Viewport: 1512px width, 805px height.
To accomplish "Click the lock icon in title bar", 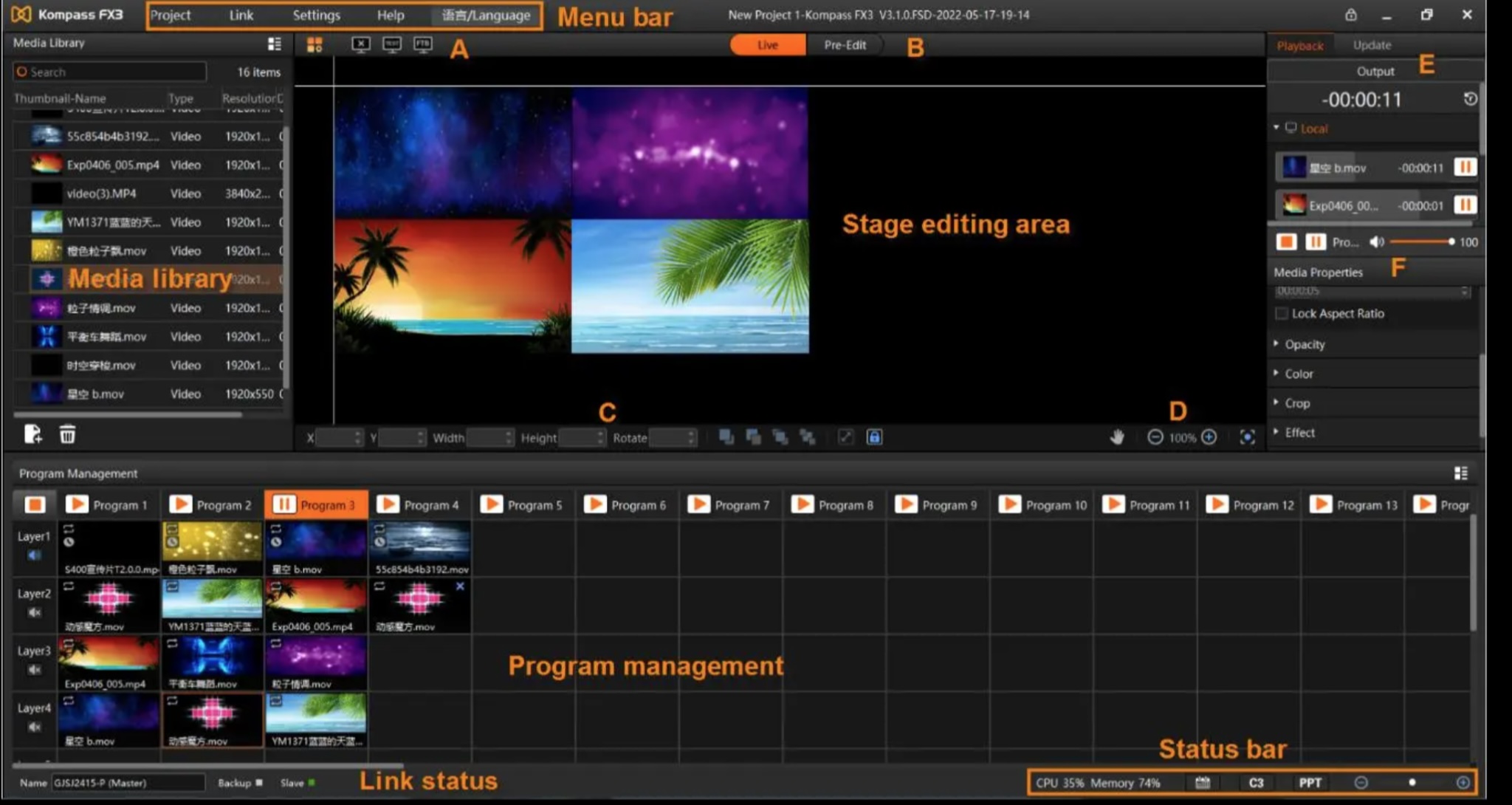I will [x=1350, y=15].
